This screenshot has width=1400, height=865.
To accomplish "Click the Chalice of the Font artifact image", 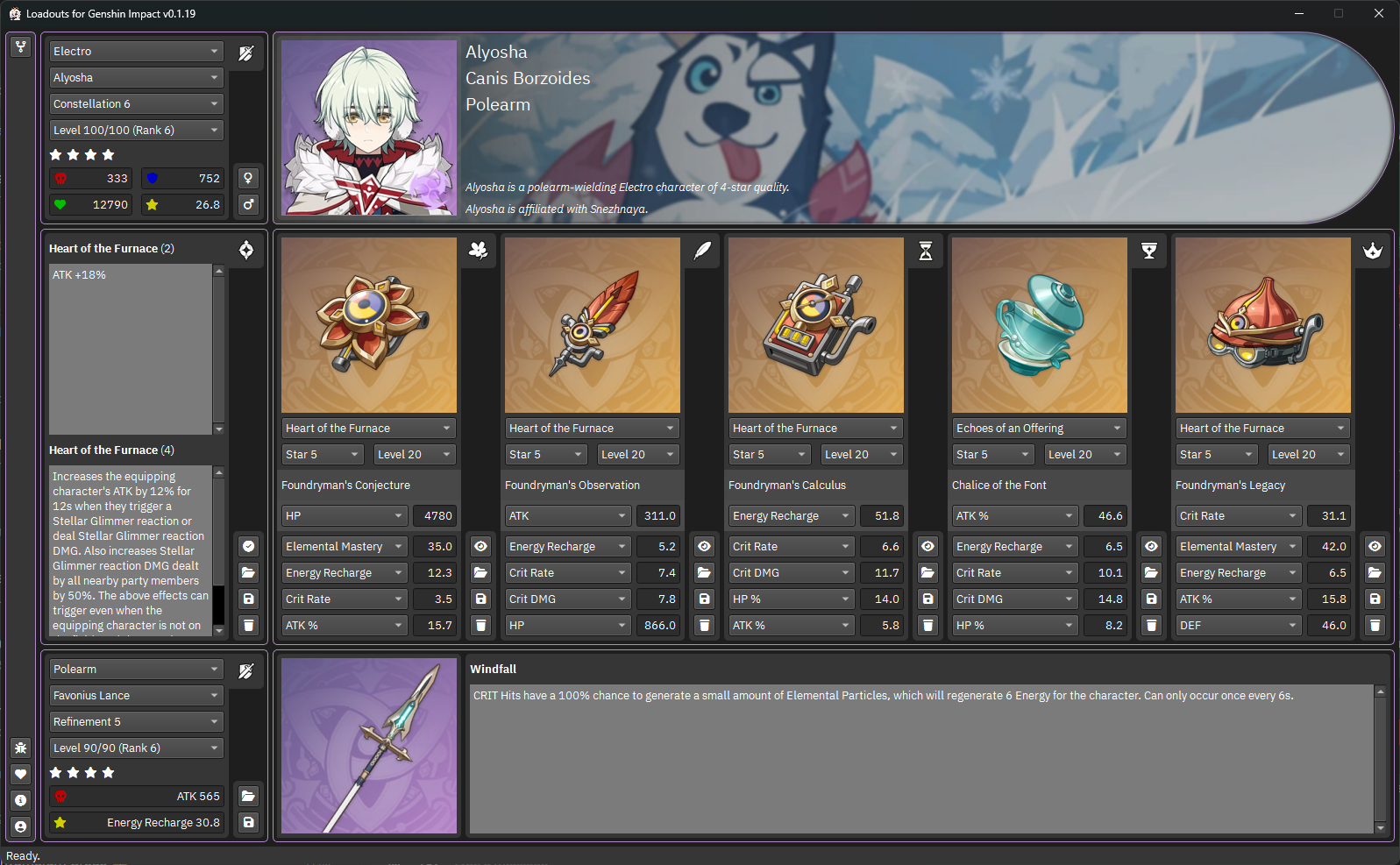I will click(1040, 325).
